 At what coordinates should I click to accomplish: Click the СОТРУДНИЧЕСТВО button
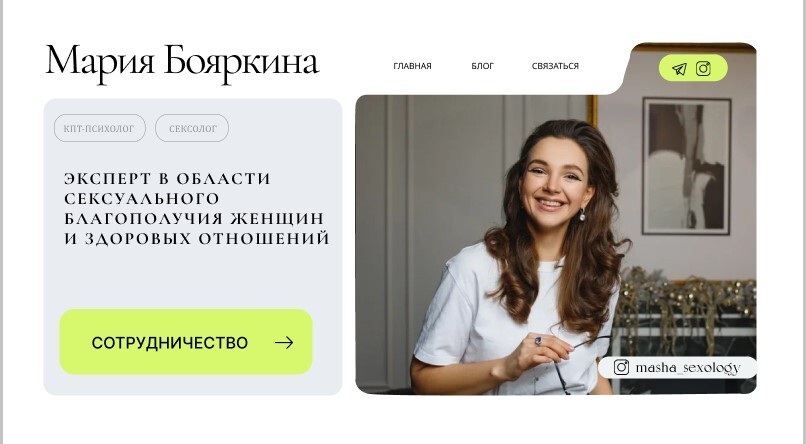pos(186,342)
